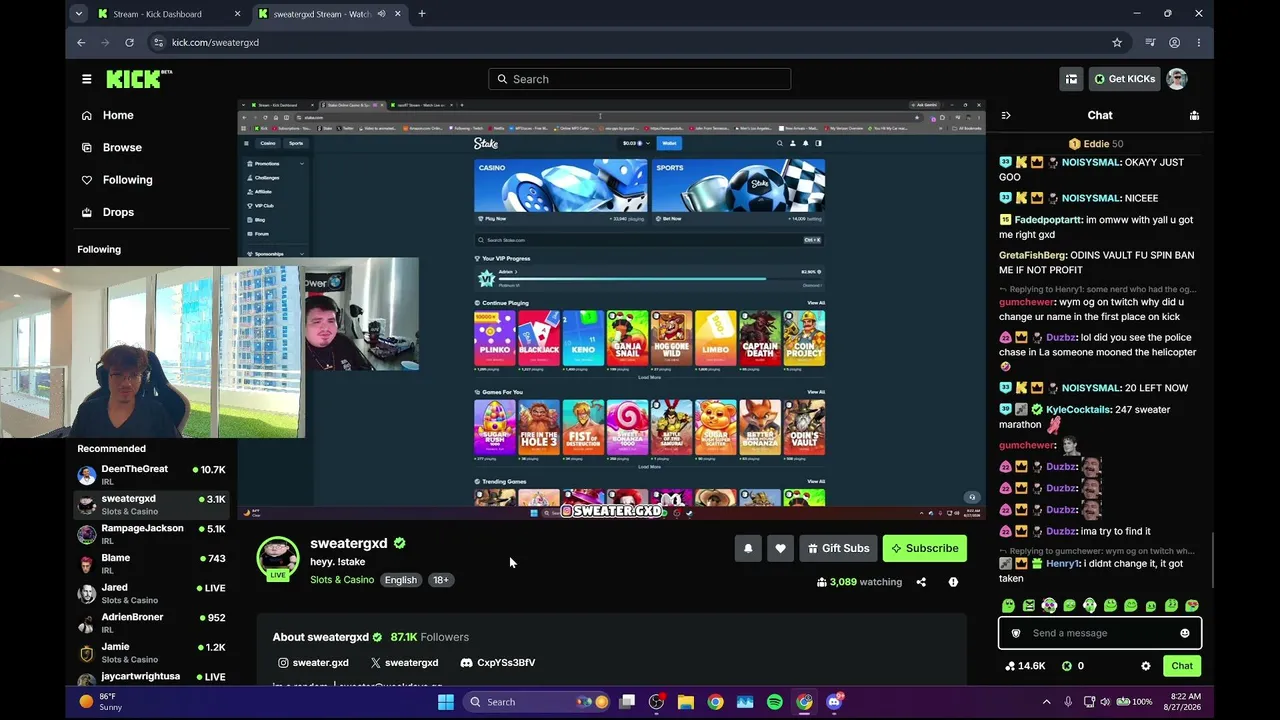Mute the sweatergxd Stream tab audio
Image resolution: width=1280 pixels, height=720 pixels.
(381, 14)
